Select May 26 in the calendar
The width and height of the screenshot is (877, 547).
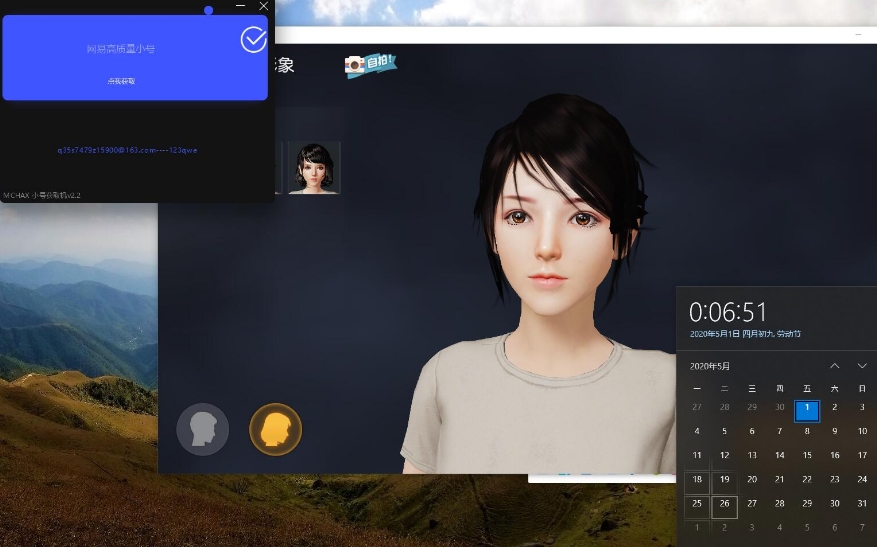[x=725, y=504]
